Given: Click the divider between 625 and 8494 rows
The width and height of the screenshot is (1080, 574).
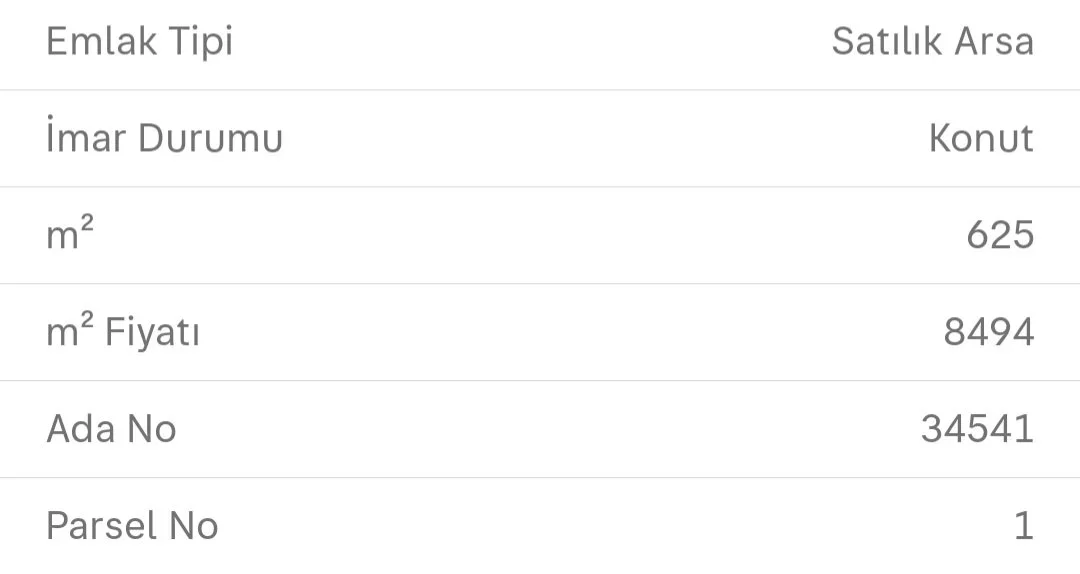Looking at the screenshot, I should tap(540, 283).
